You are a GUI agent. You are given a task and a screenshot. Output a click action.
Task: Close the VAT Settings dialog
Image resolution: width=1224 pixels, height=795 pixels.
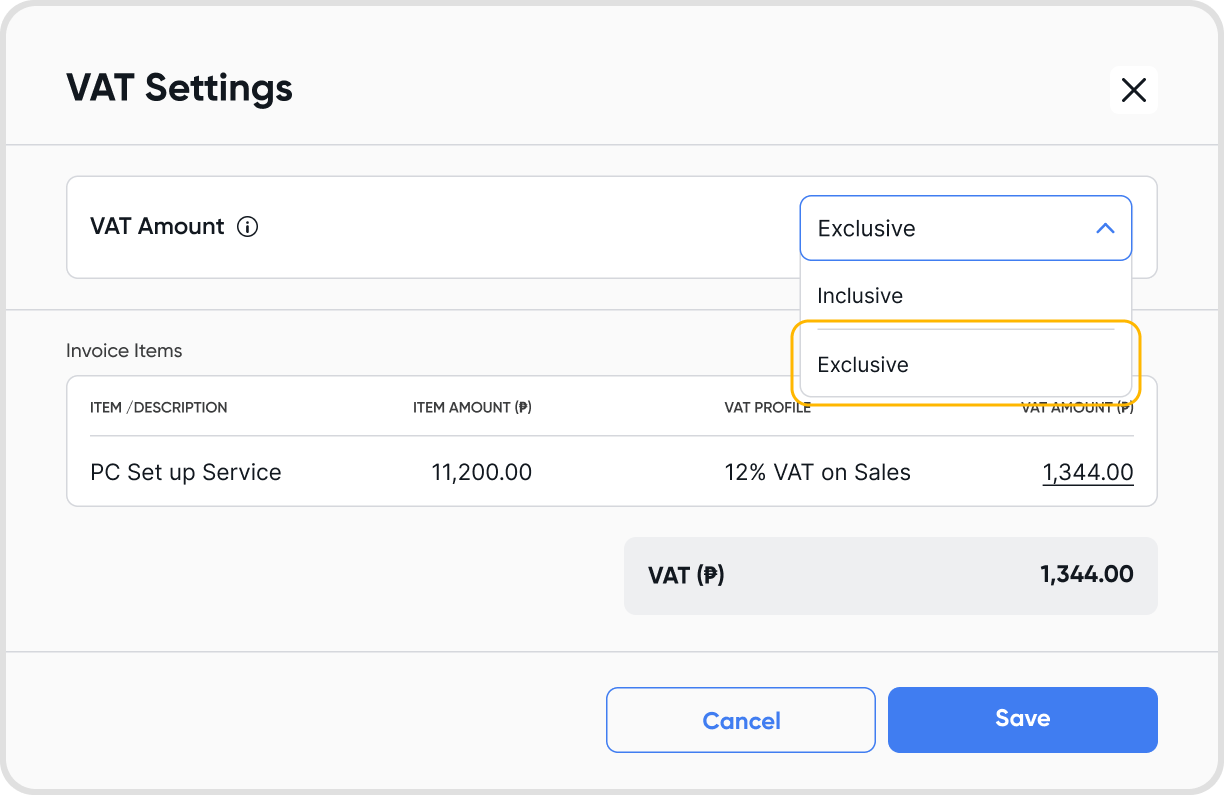pyautogui.click(x=1133, y=90)
